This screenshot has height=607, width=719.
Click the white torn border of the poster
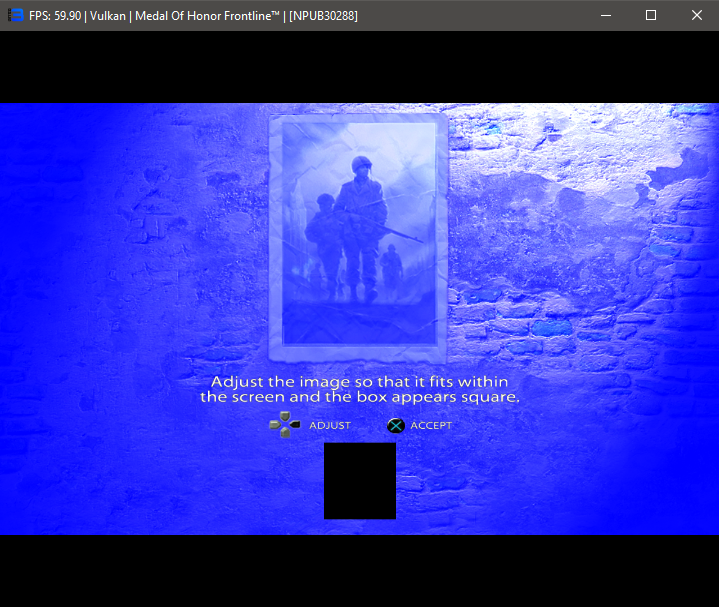point(276,240)
